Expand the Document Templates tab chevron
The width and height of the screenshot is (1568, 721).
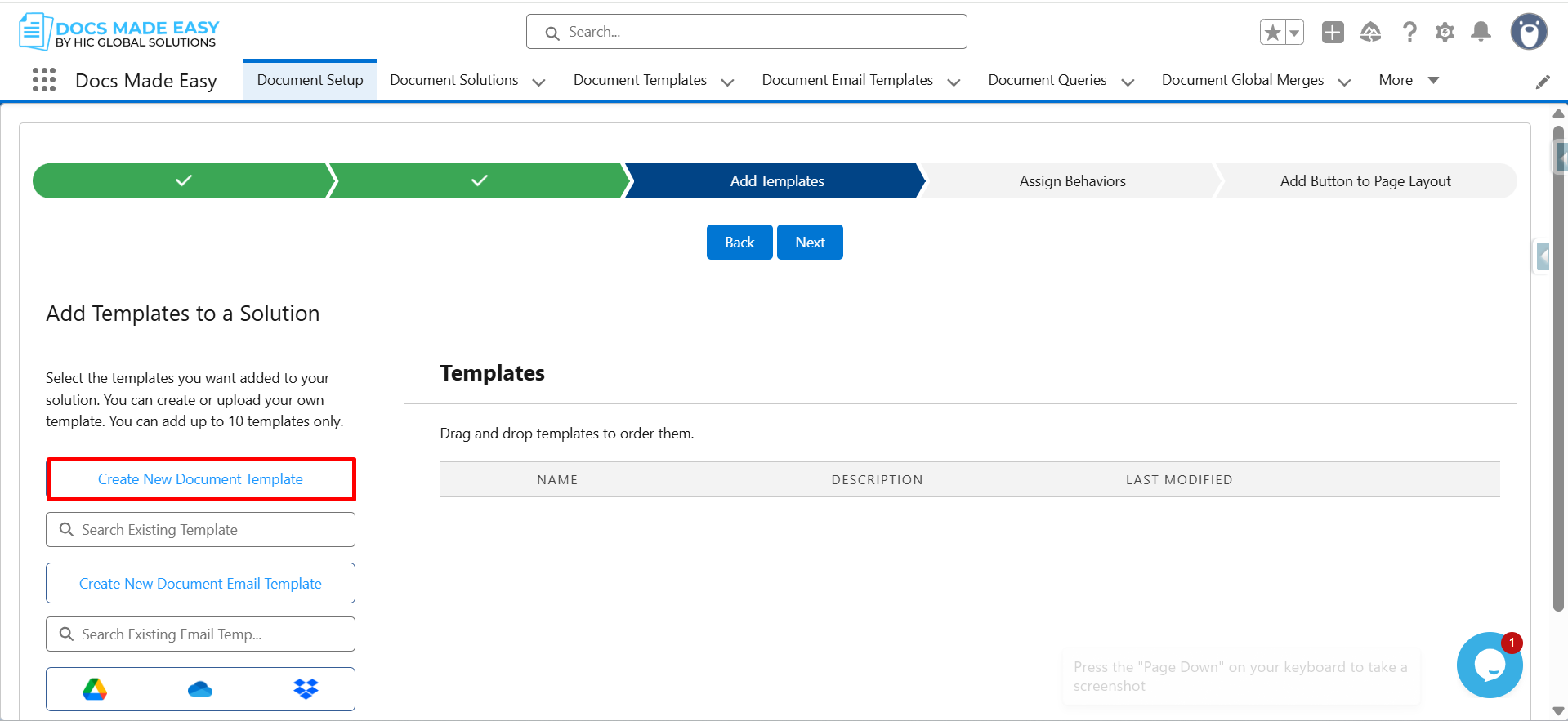pyautogui.click(x=727, y=82)
